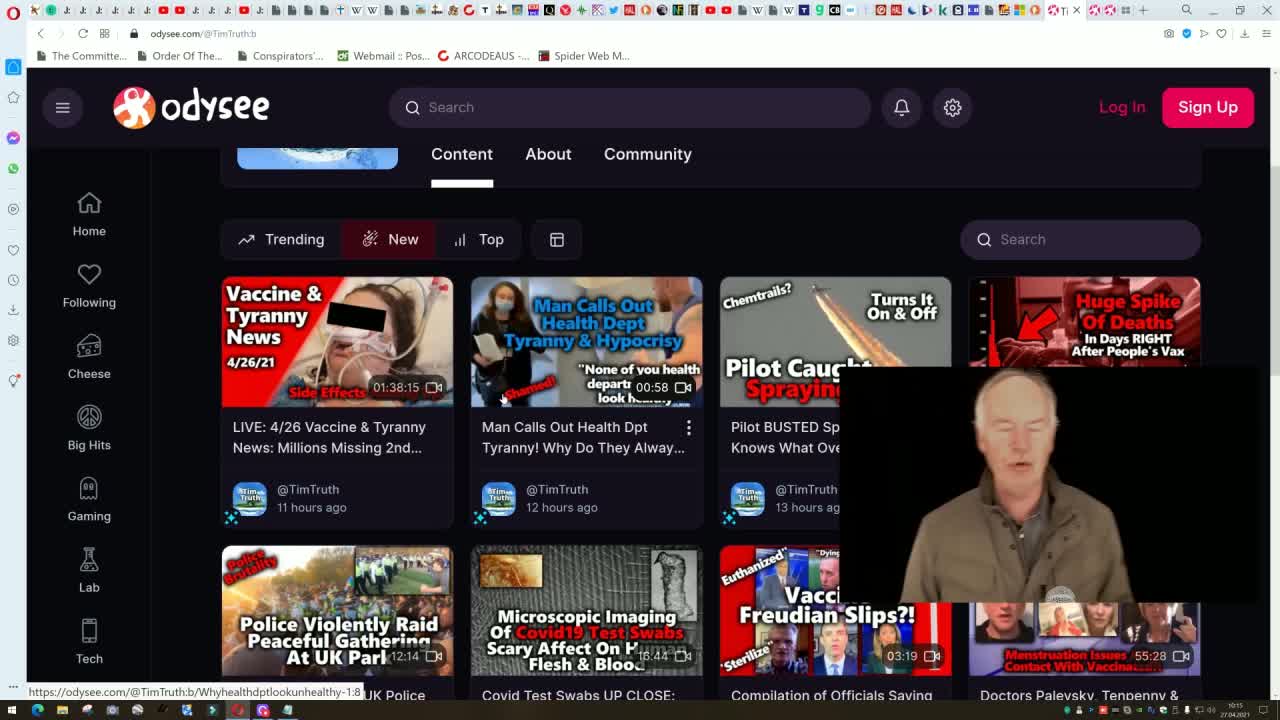The width and height of the screenshot is (1280, 720).
Task: Open the Tech category
Action: point(89,642)
